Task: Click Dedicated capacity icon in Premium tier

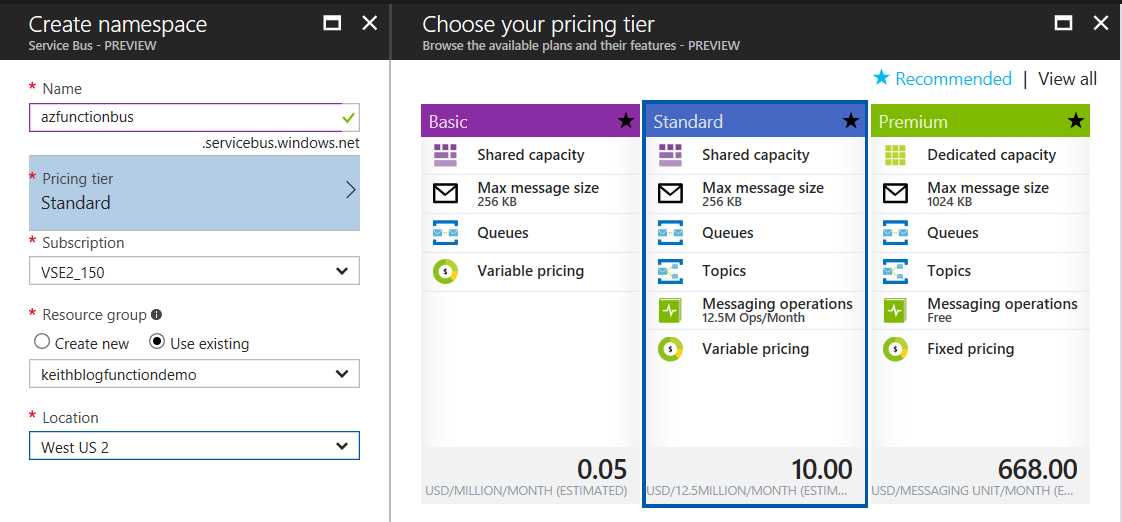Action: click(x=895, y=155)
